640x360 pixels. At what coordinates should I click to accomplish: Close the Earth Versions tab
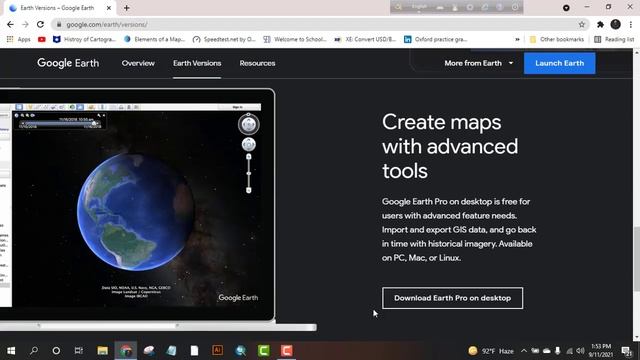[x=109, y=8]
